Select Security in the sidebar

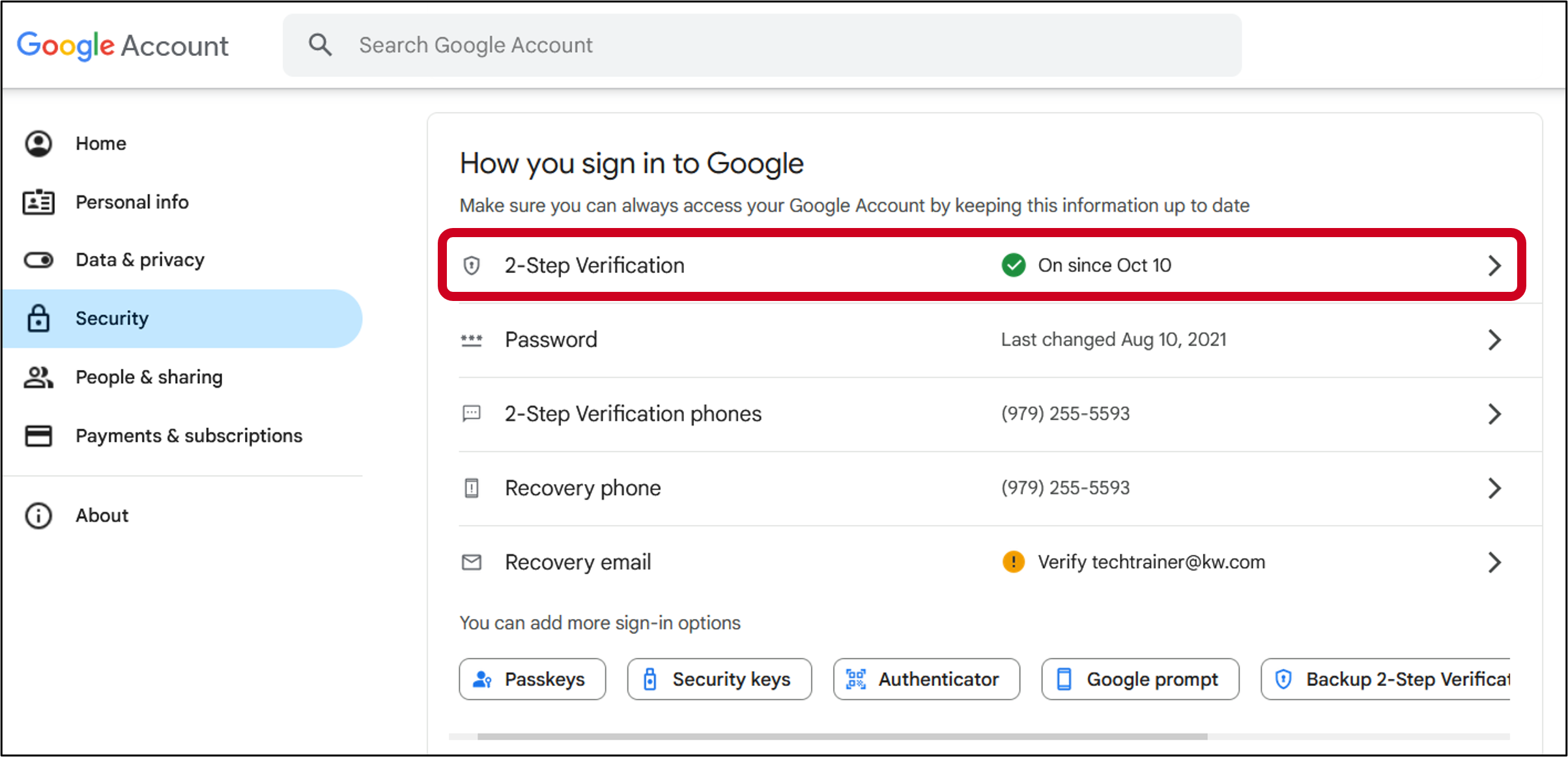(182, 319)
